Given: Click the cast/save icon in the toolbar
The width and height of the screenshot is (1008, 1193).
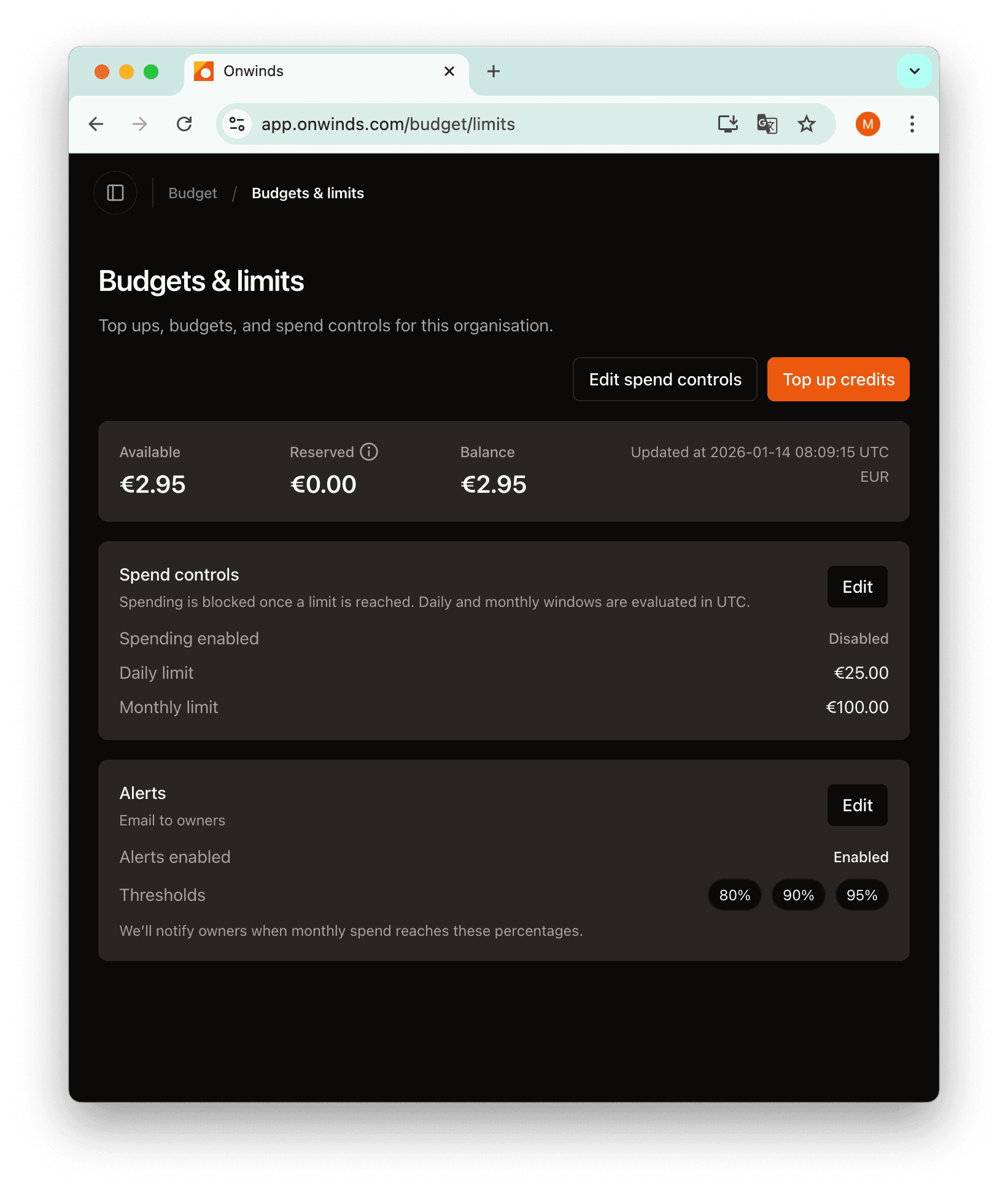Looking at the screenshot, I should click(x=727, y=124).
